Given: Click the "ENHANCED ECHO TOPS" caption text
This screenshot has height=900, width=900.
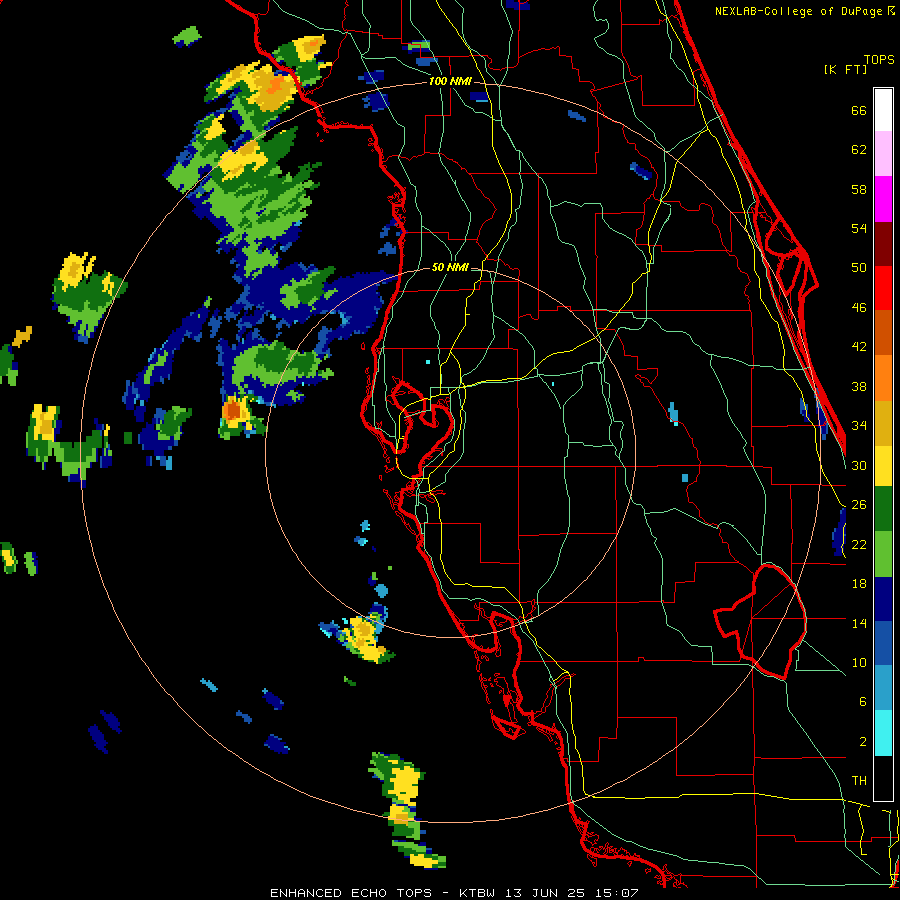Looking at the screenshot, I should coord(351,893).
